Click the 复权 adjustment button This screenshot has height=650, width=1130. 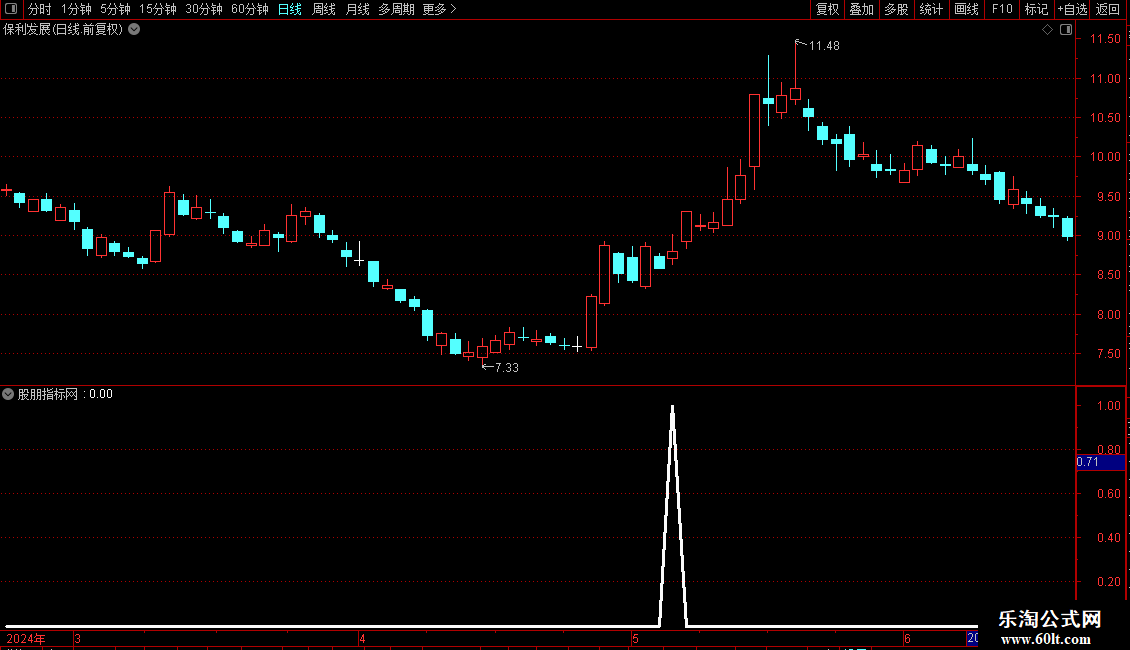point(827,9)
